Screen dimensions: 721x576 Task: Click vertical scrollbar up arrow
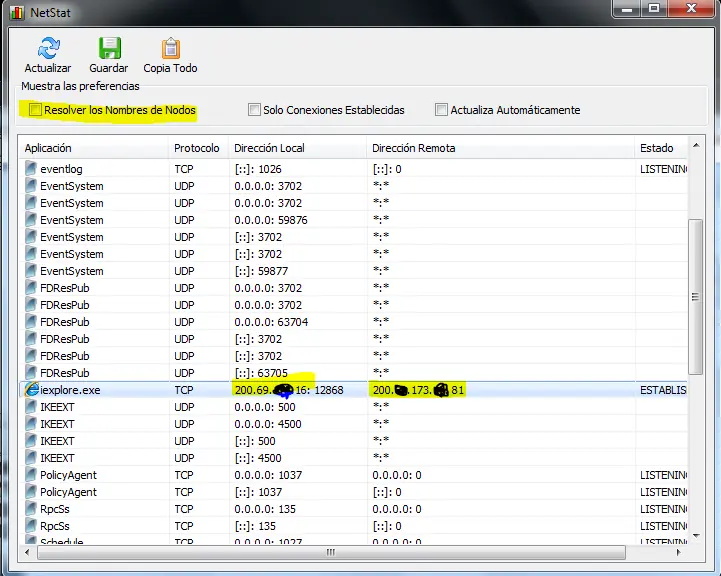coord(696,145)
